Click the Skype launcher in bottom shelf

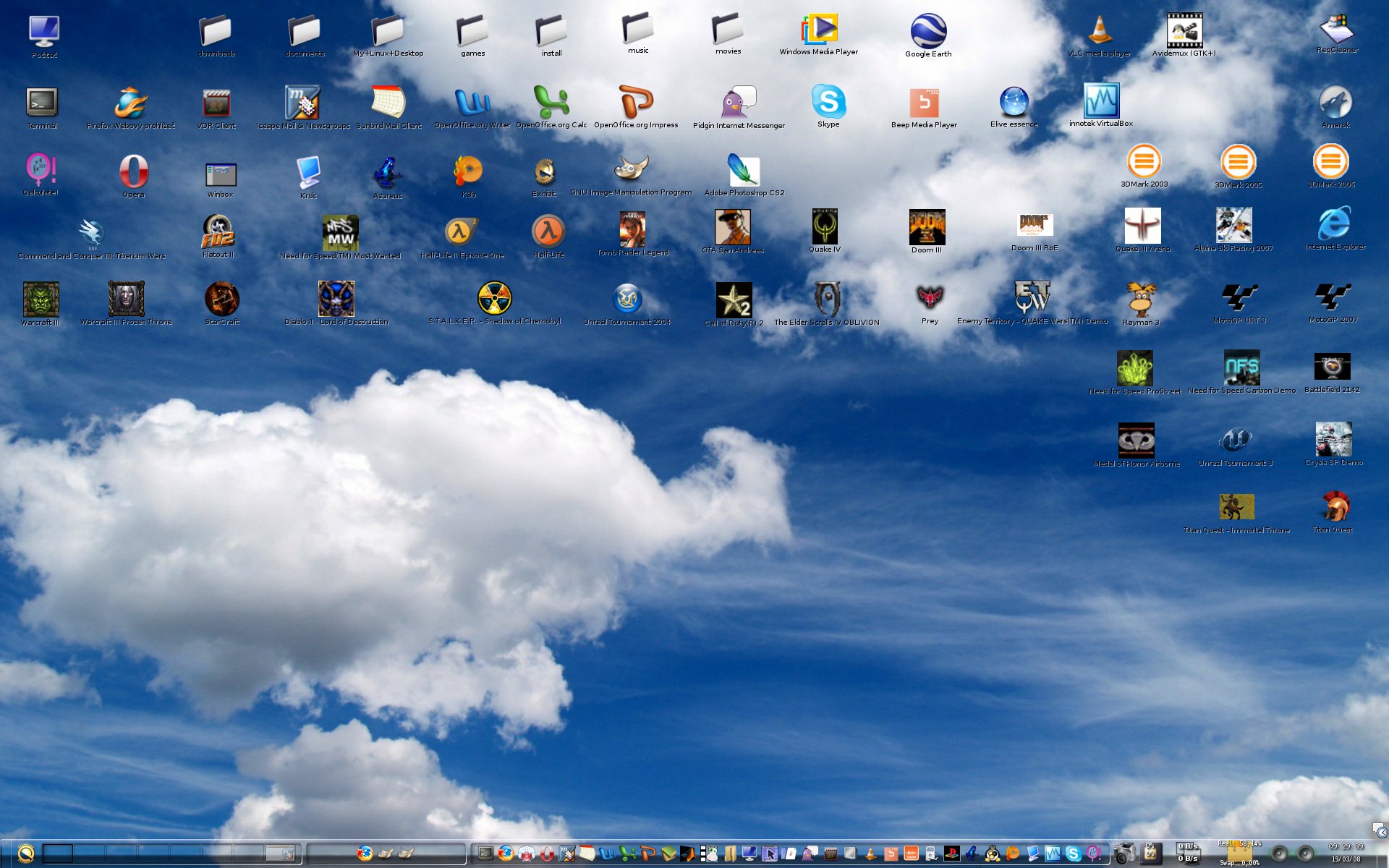1073,854
